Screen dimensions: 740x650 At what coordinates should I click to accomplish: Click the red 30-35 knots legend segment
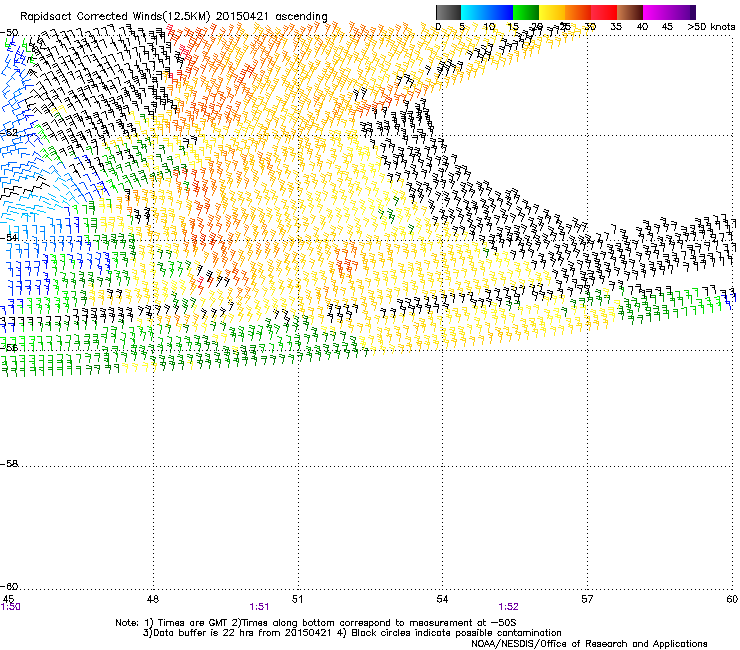(604, 12)
